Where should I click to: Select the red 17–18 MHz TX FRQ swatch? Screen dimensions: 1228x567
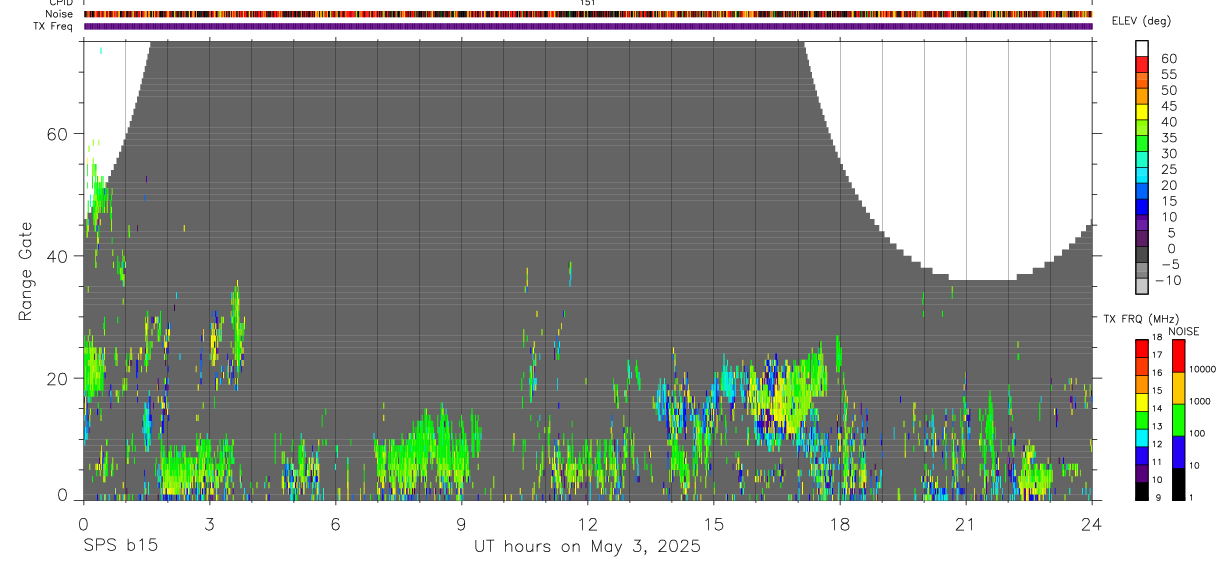1142,347
